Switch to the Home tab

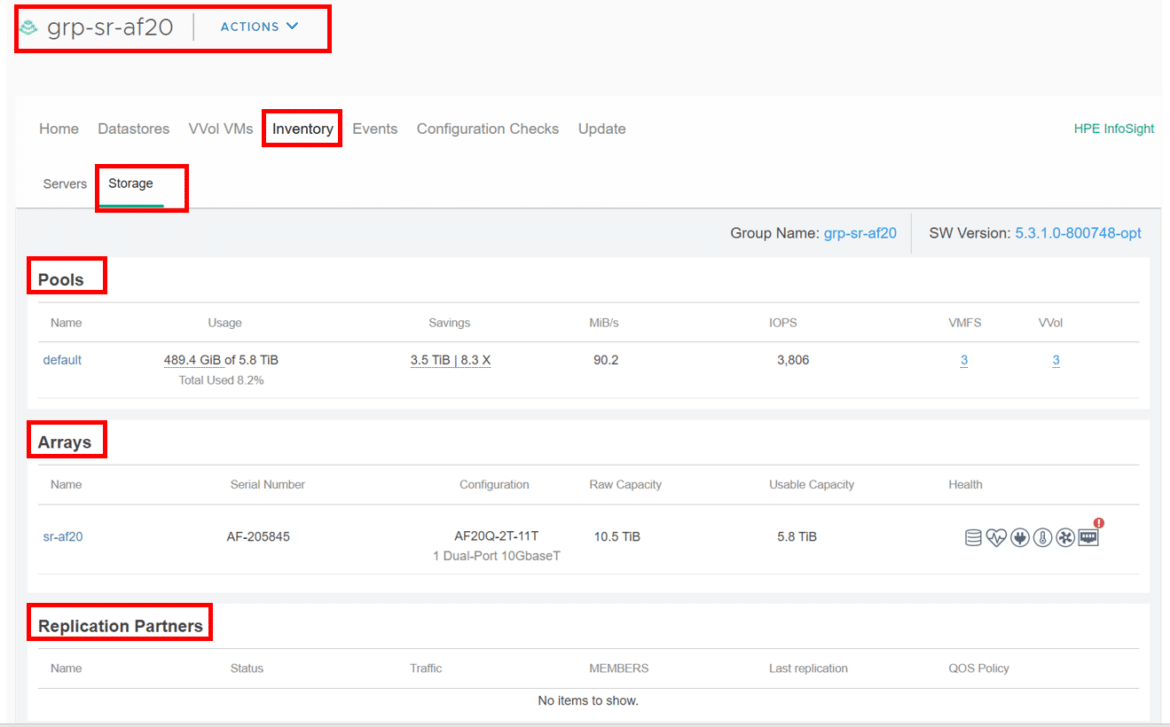pos(59,128)
